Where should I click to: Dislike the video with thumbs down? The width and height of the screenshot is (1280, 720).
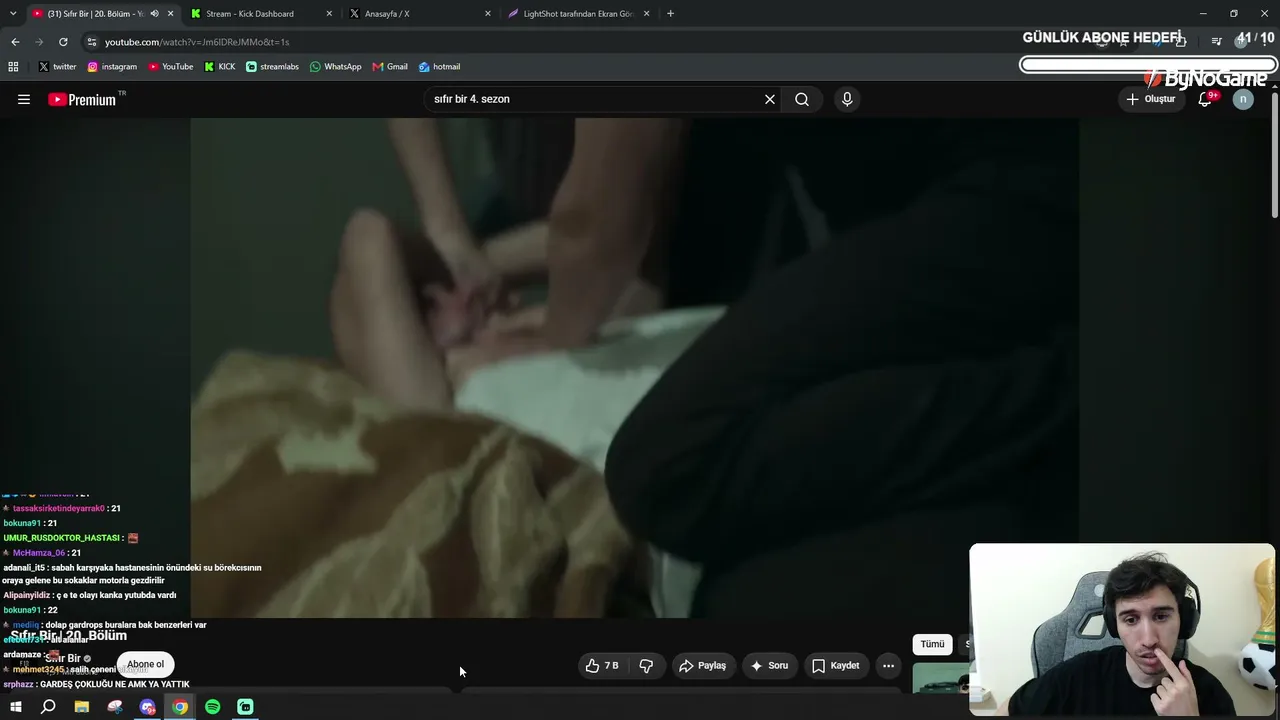pos(646,665)
